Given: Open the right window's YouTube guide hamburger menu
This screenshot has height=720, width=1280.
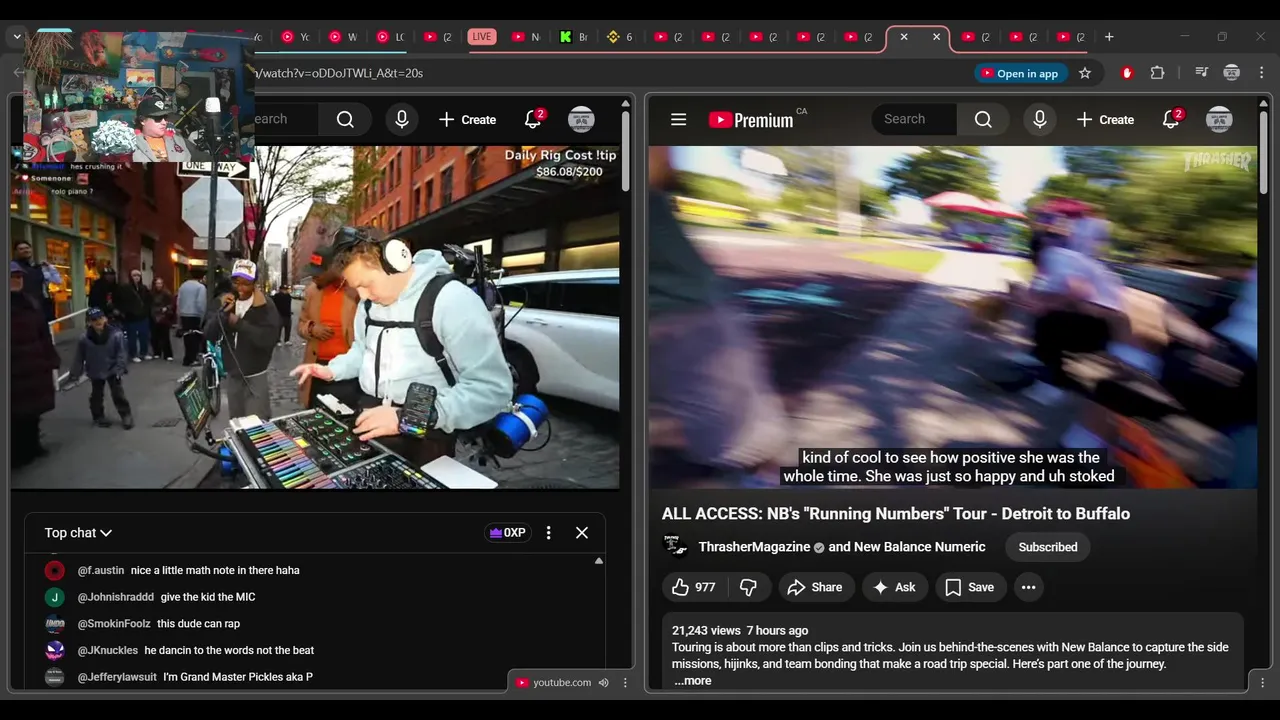Looking at the screenshot, I should 678,120.
